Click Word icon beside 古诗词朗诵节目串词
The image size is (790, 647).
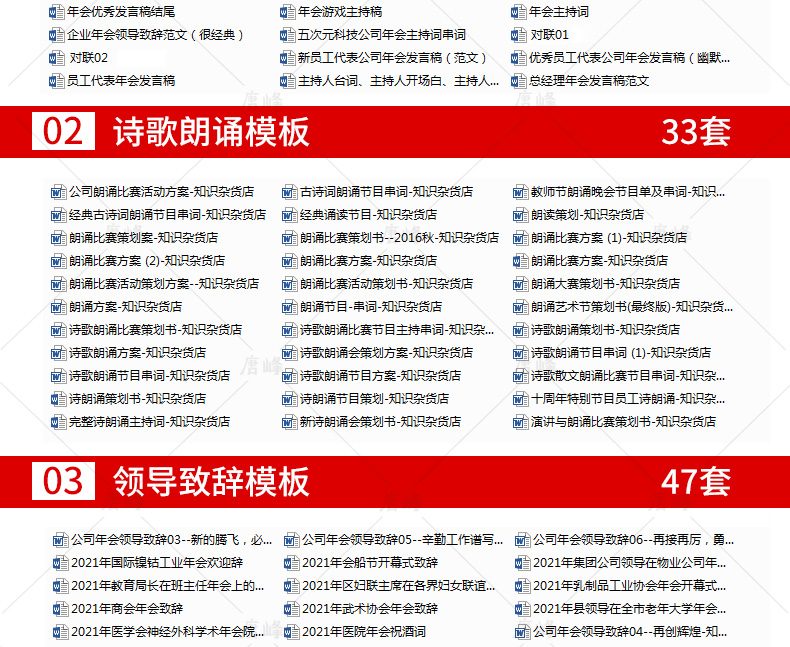coord(290,192)
